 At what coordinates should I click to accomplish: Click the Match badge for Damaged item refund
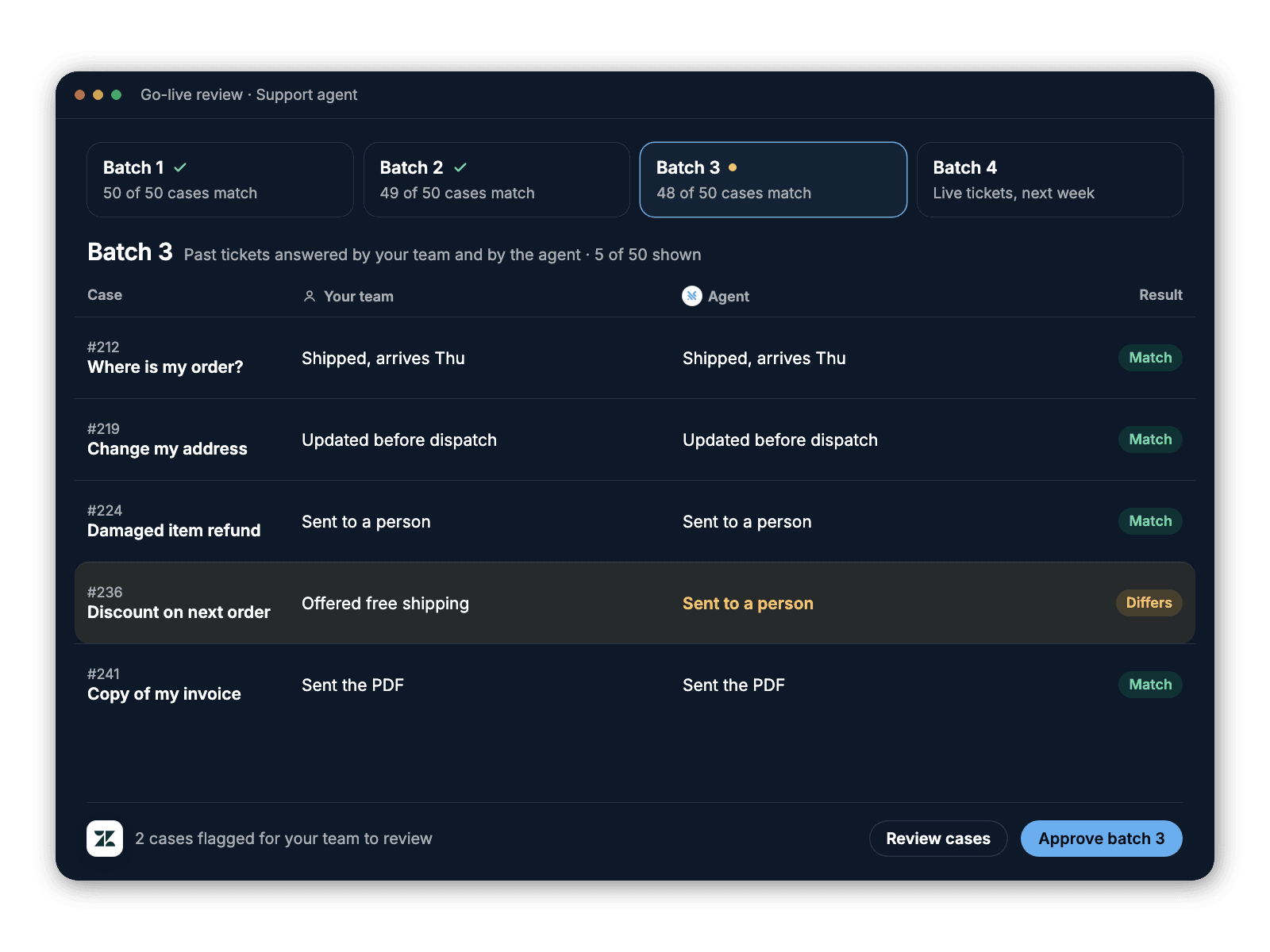(x=1150, y=521)
